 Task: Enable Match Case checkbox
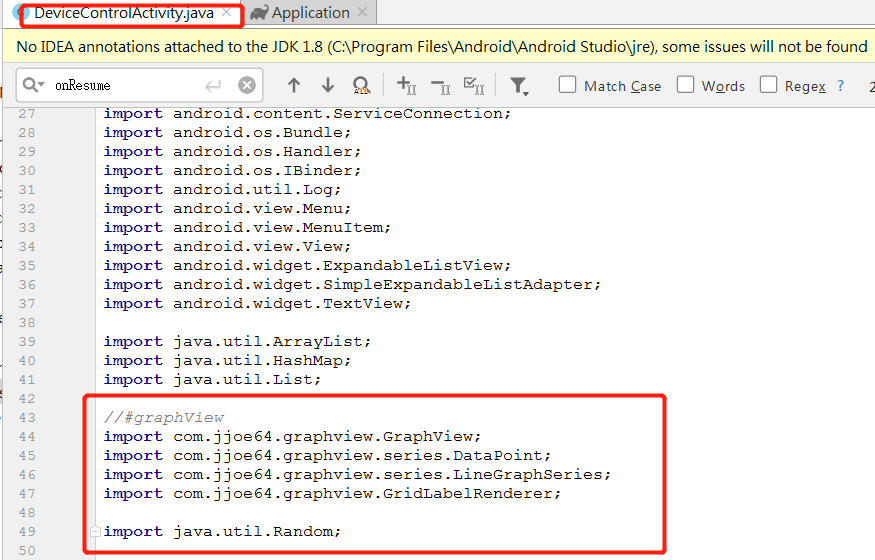tap(567, 85)
